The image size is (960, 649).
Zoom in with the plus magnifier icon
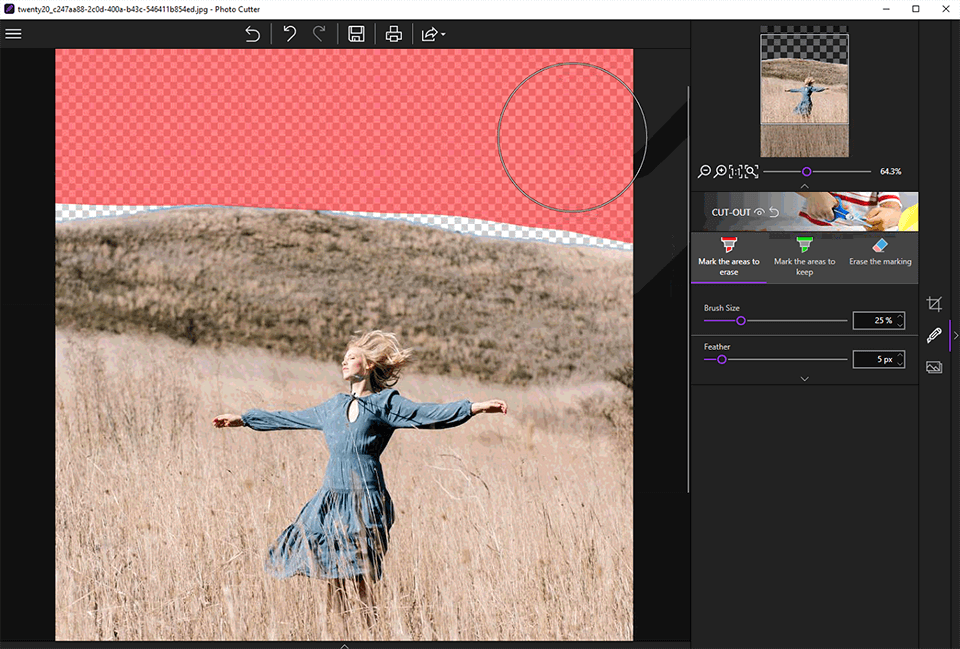click(x=720, y=172)
